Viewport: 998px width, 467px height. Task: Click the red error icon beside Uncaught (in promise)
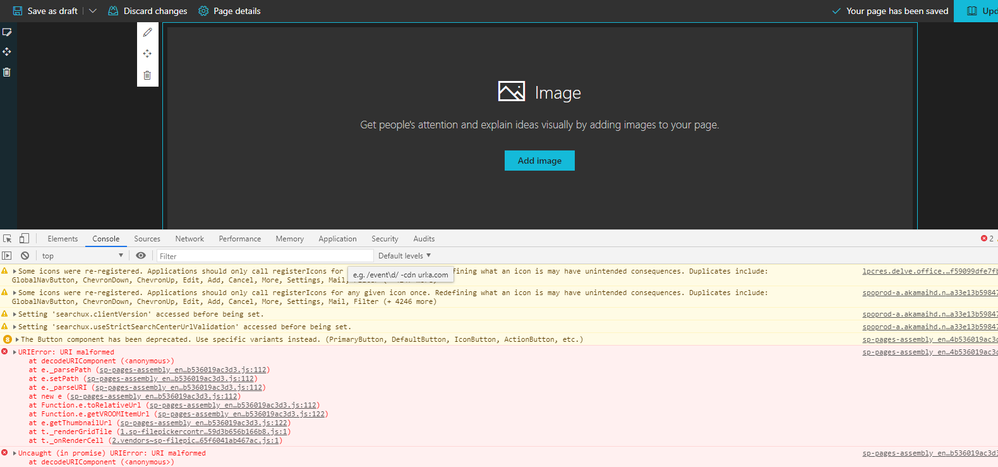(x=5, y=454)
